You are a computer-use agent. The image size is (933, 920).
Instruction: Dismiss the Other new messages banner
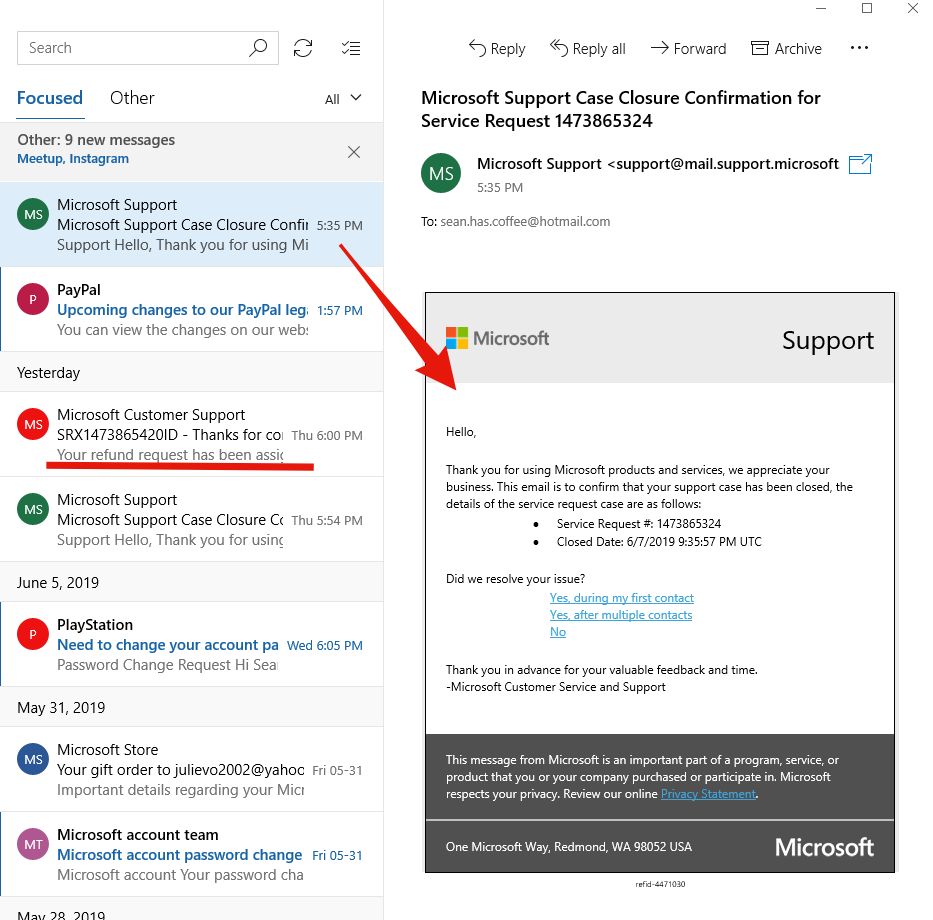click(354, 152)
